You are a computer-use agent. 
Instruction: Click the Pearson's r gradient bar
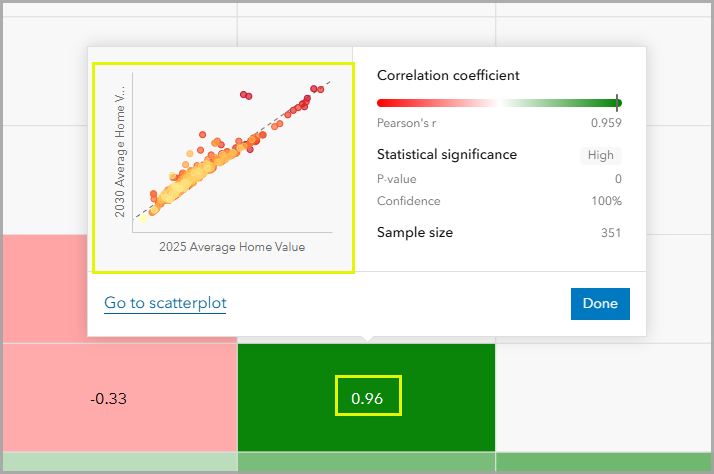(499, 103)
